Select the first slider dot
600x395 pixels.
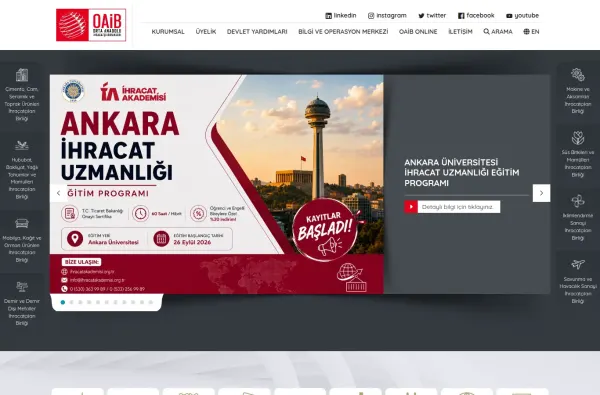pyautogui.click(x=63, y=302)
